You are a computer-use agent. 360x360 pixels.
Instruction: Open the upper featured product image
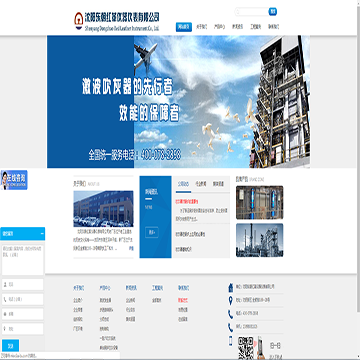coord(260,202)
